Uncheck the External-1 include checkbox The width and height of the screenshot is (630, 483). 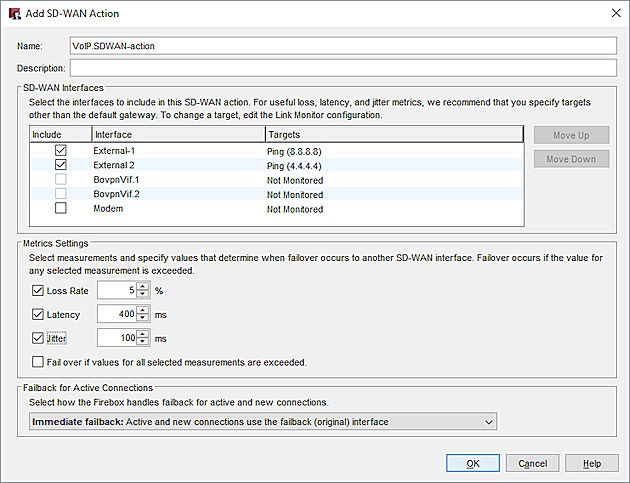pyautogui.click(x=60, y=149)
